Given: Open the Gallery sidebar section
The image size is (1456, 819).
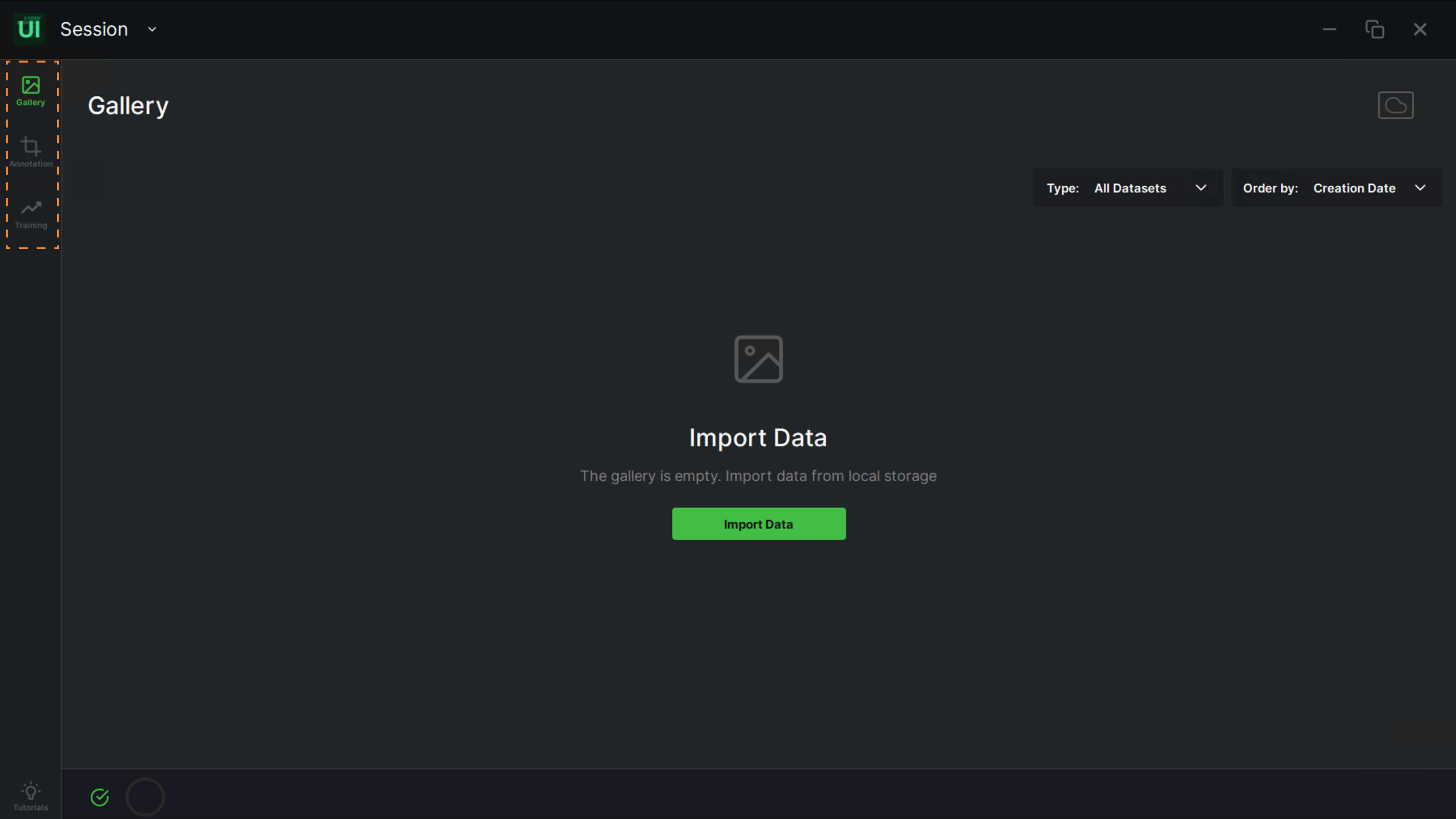Looking at the screenshot, I should tap(30, 91).
